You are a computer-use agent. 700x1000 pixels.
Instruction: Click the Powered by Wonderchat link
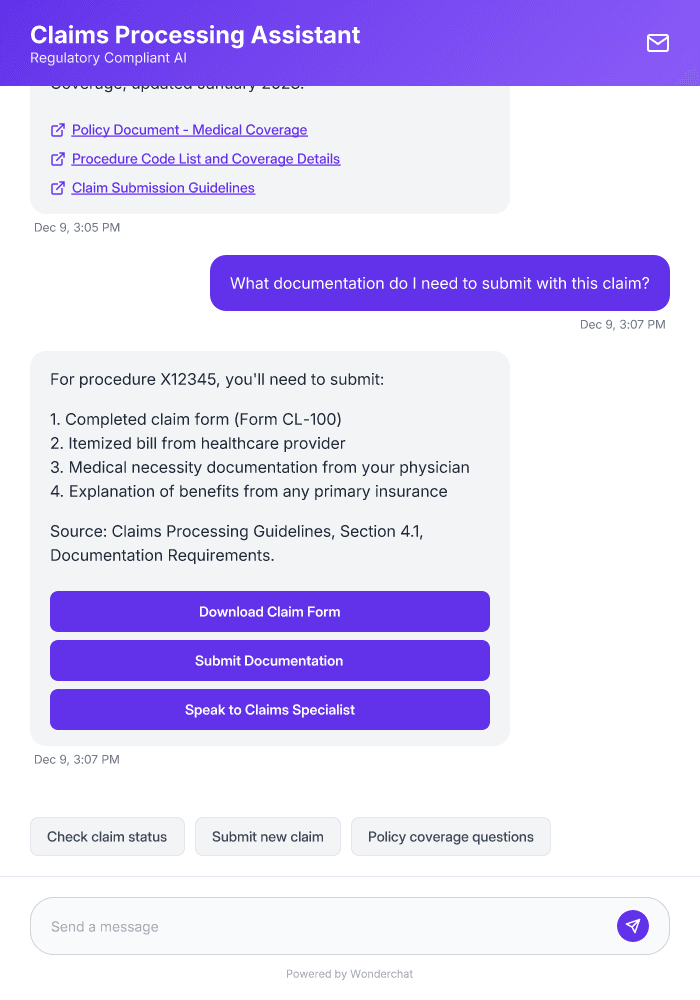349,973
